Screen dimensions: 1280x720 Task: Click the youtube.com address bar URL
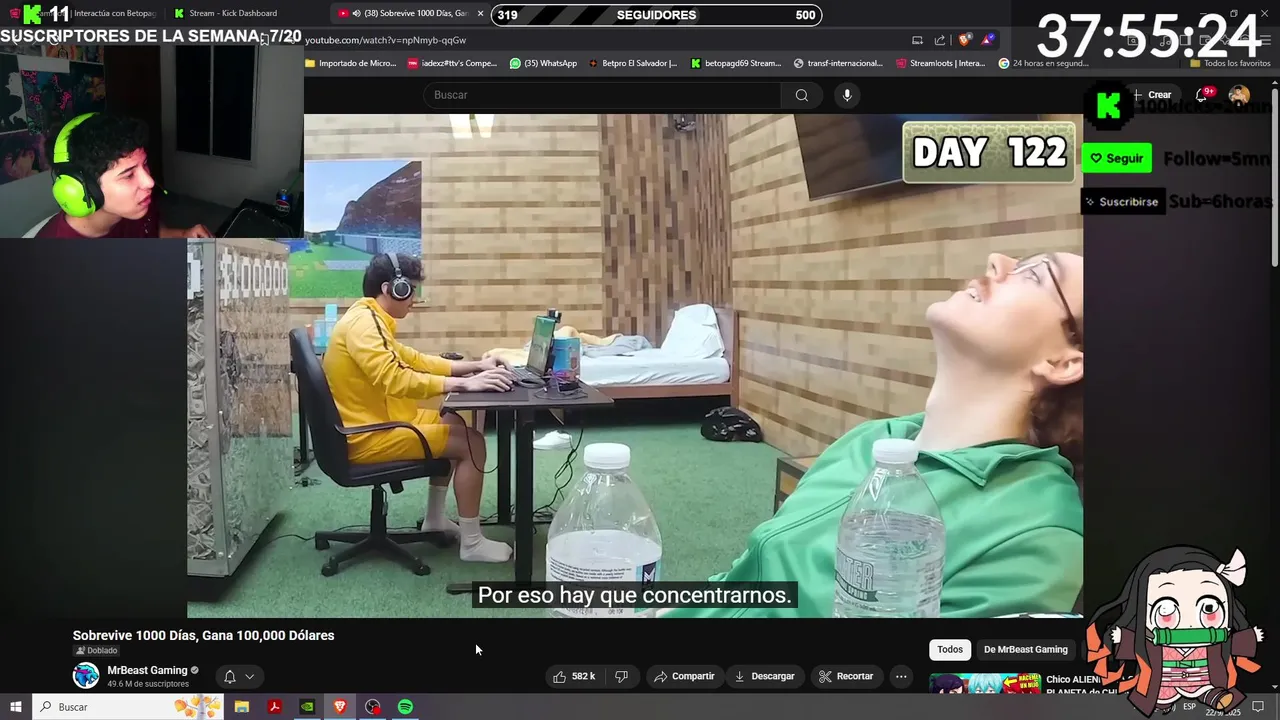[386, 40]
